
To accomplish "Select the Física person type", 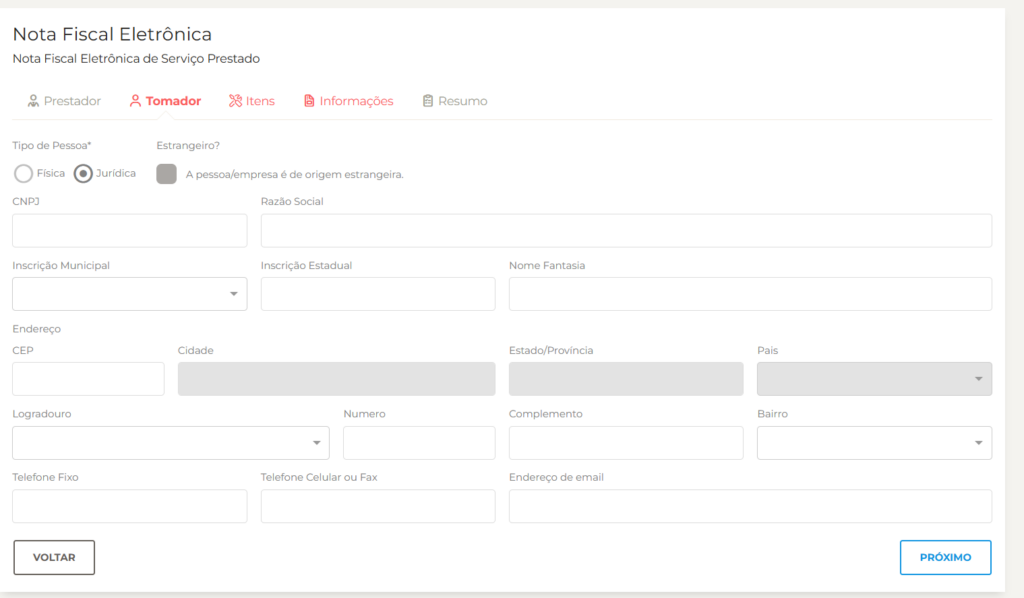I will [23, 174].
